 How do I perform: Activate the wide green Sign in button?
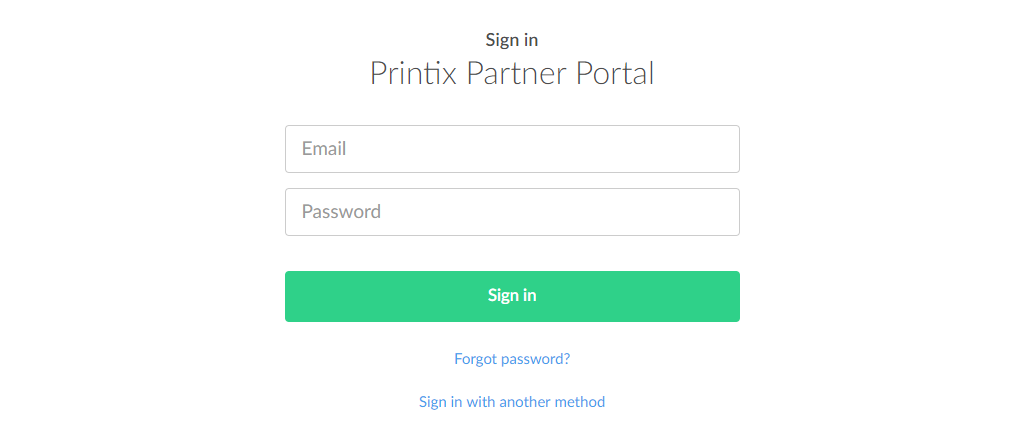(512, 296)
